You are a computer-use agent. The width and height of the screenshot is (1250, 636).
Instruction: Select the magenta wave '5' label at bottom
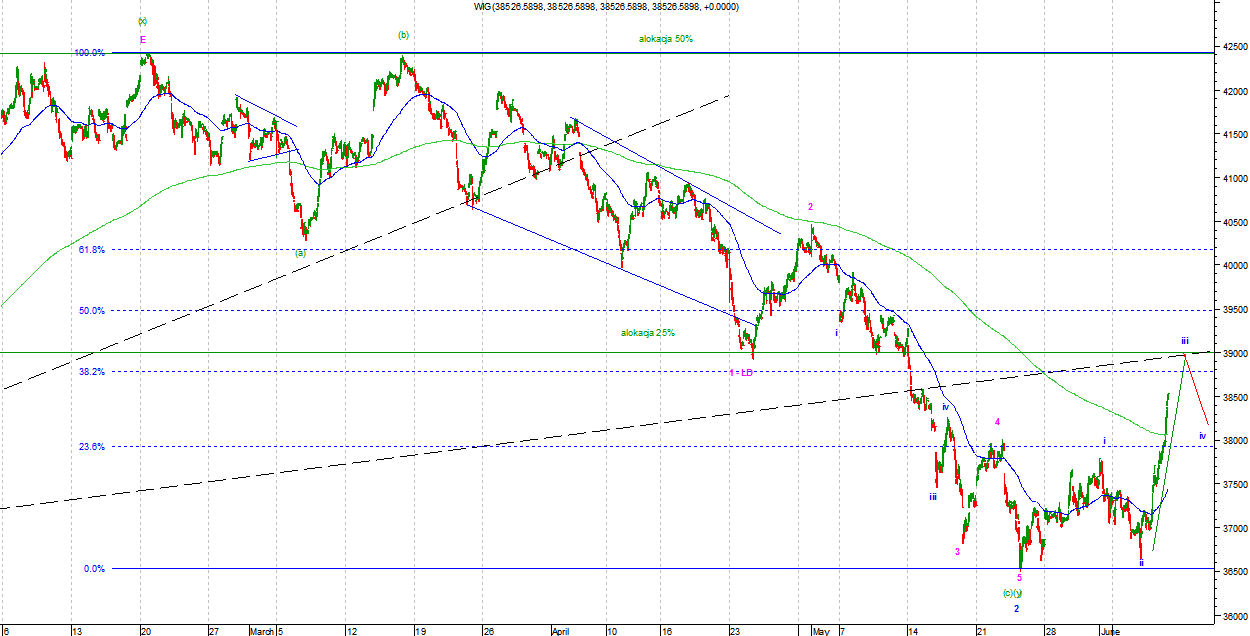(x=1019, y=578)
